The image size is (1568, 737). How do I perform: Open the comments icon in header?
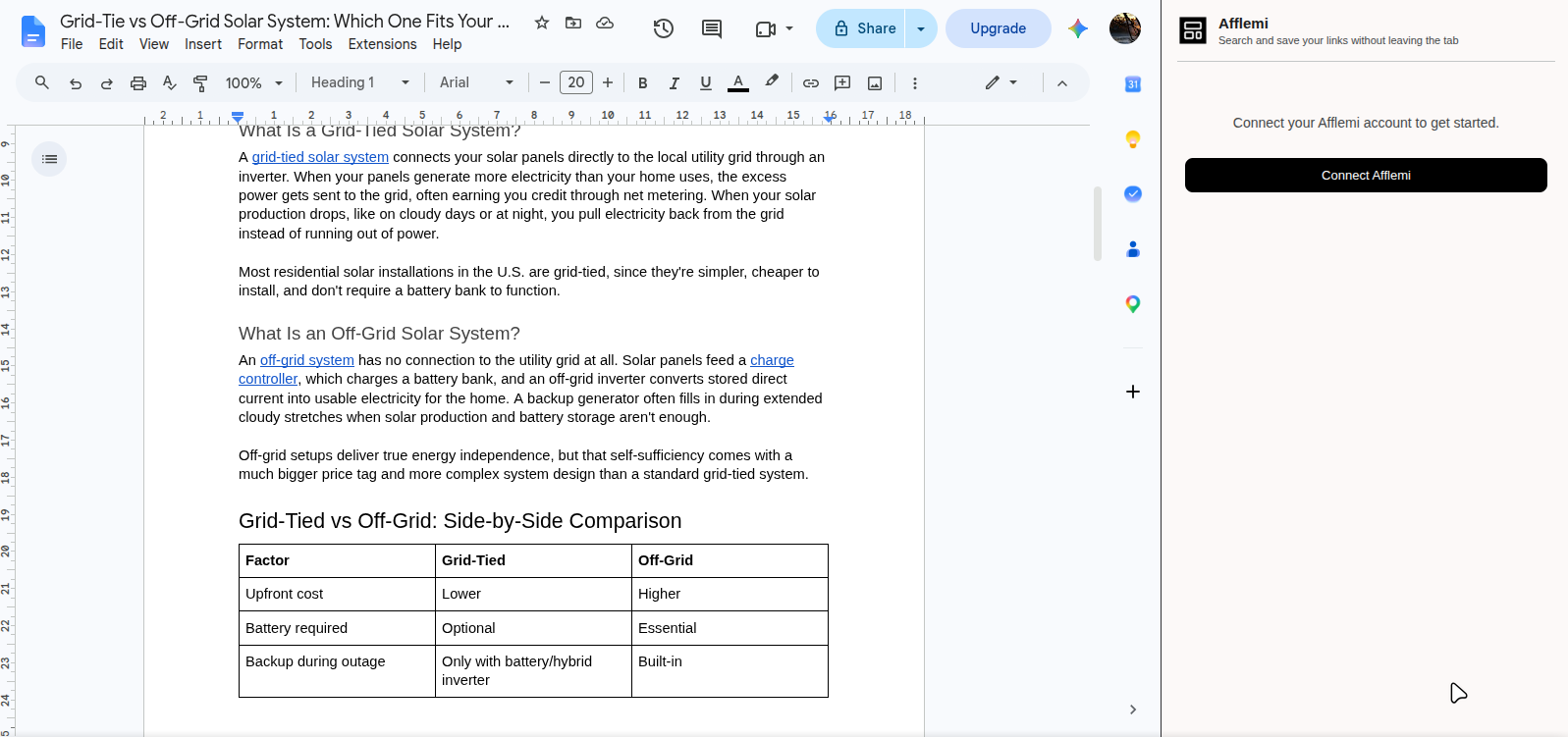(712, 28)
